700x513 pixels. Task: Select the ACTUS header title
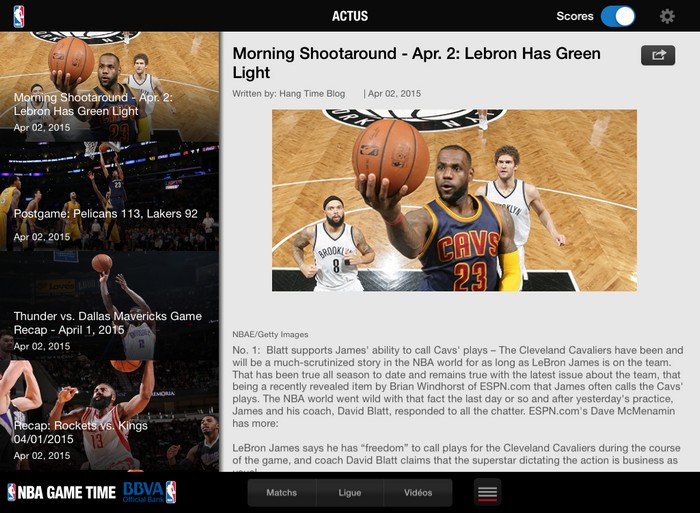pos(350,17)
